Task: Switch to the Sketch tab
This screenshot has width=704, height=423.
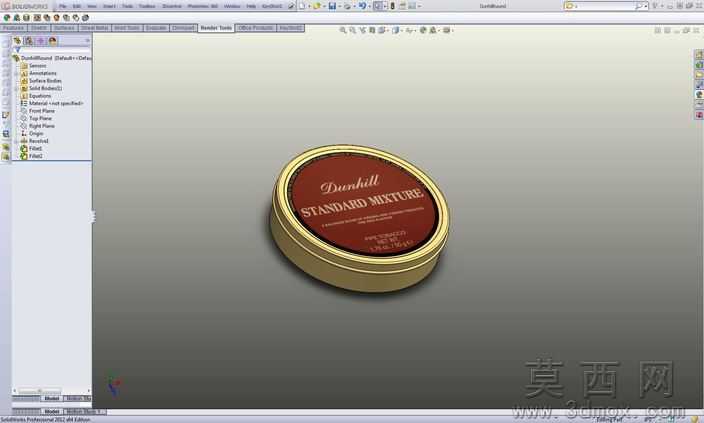Action: click(39, 28)
